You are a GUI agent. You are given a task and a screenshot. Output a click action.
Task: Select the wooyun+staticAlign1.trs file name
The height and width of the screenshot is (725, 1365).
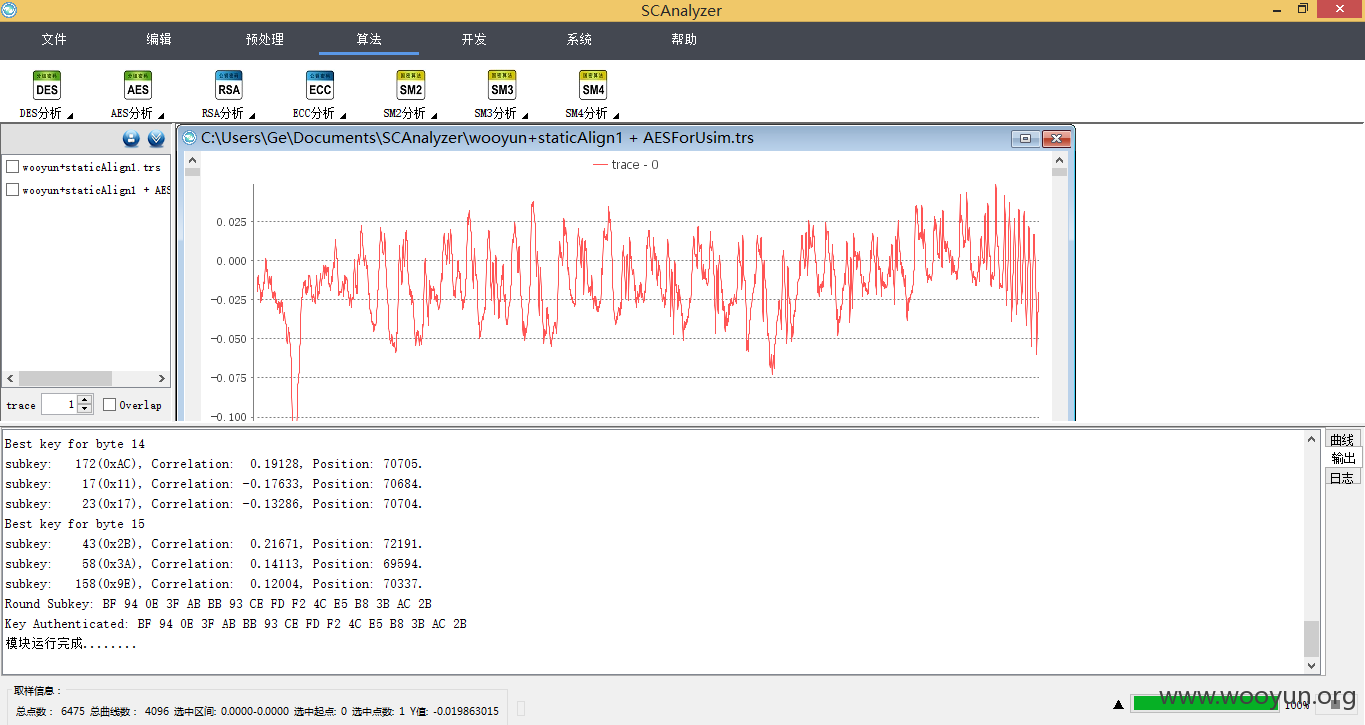click(91, 168)
